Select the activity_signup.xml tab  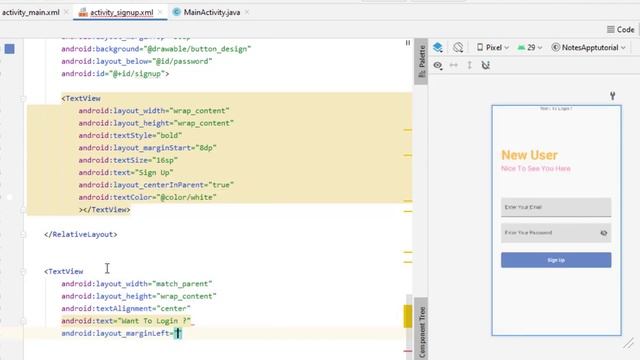(x=122, y=13)
